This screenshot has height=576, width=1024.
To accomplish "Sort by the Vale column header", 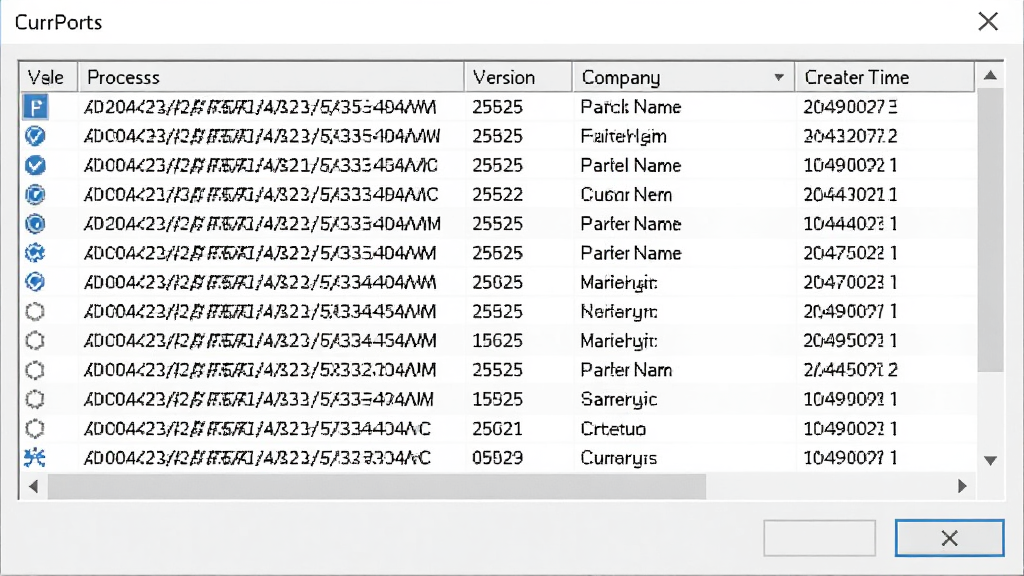I will (48, 77).
